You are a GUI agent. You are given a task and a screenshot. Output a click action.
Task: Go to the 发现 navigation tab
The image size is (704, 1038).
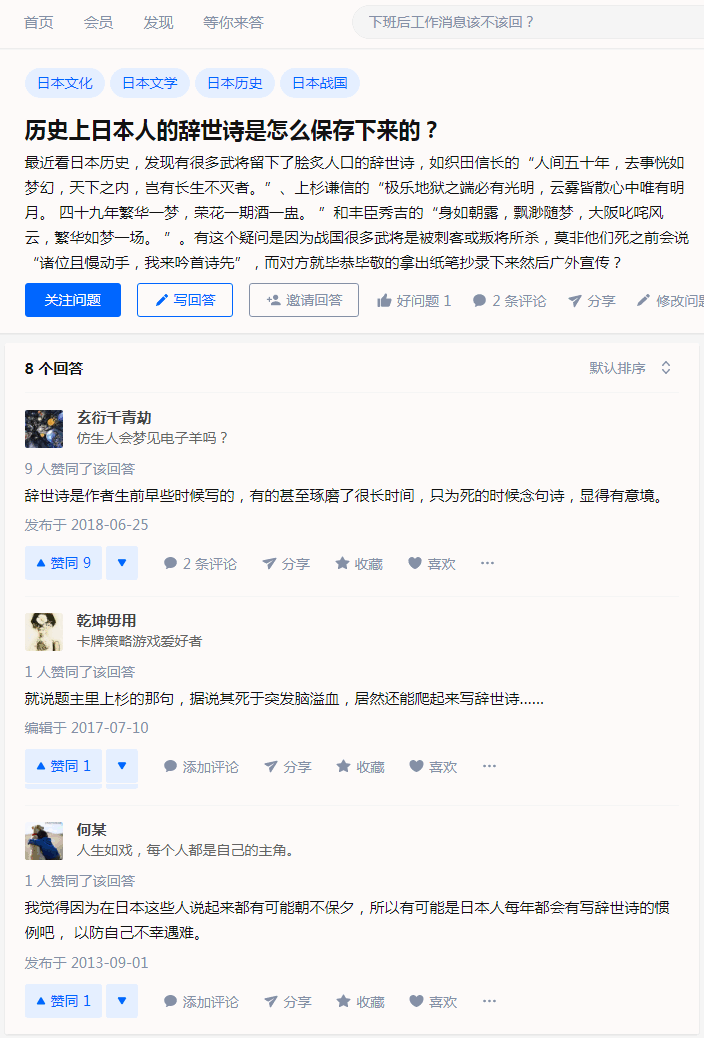(158, 23)
